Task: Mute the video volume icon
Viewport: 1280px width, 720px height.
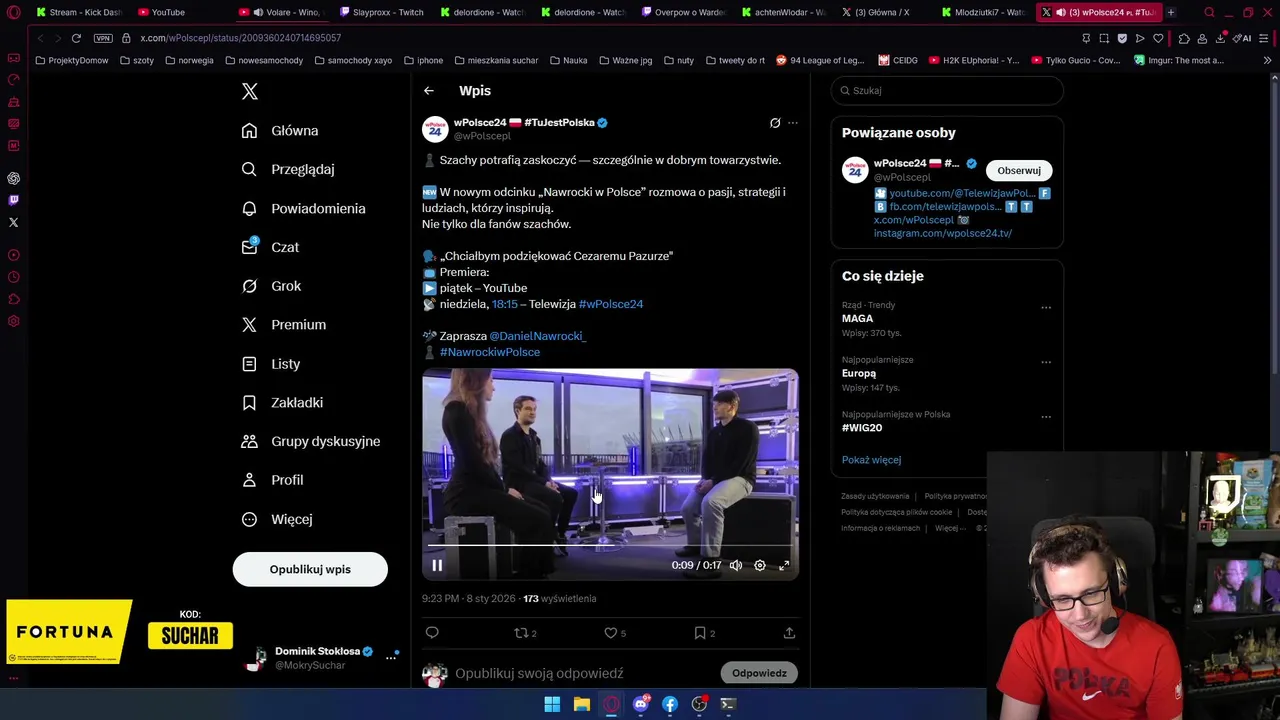Action: point(736,565)
